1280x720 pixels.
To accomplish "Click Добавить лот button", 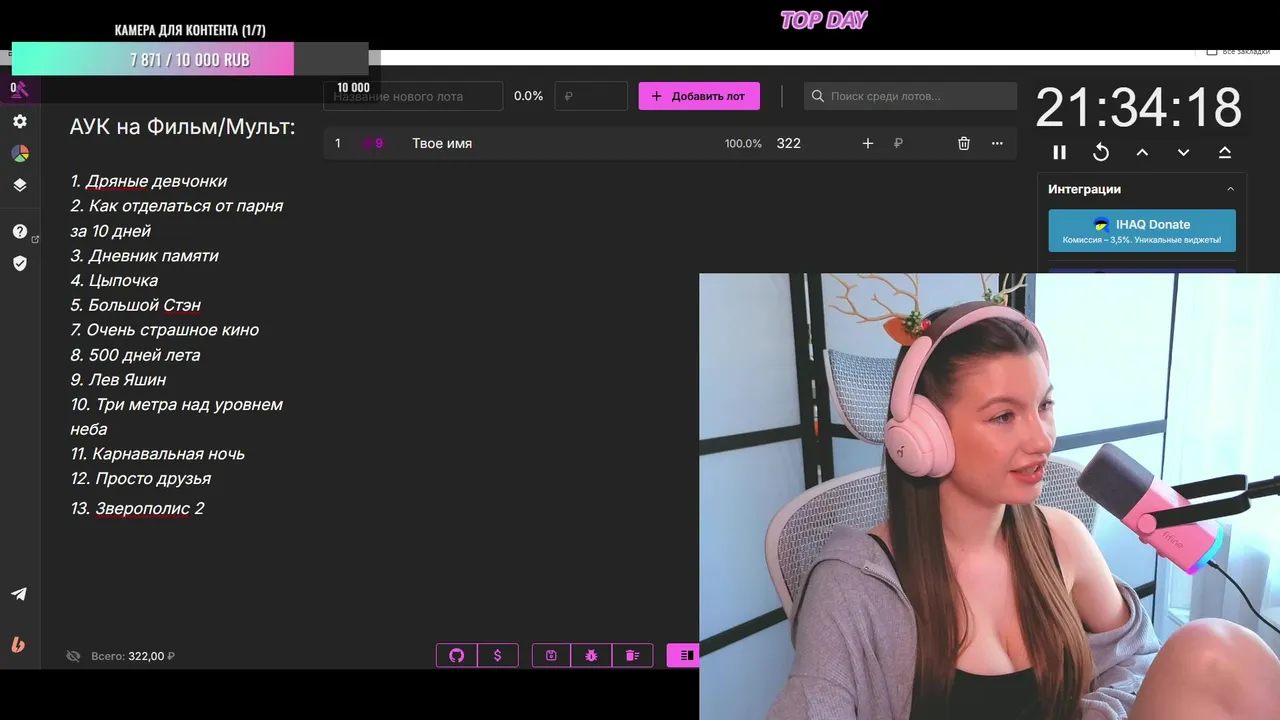I will 699,96.
